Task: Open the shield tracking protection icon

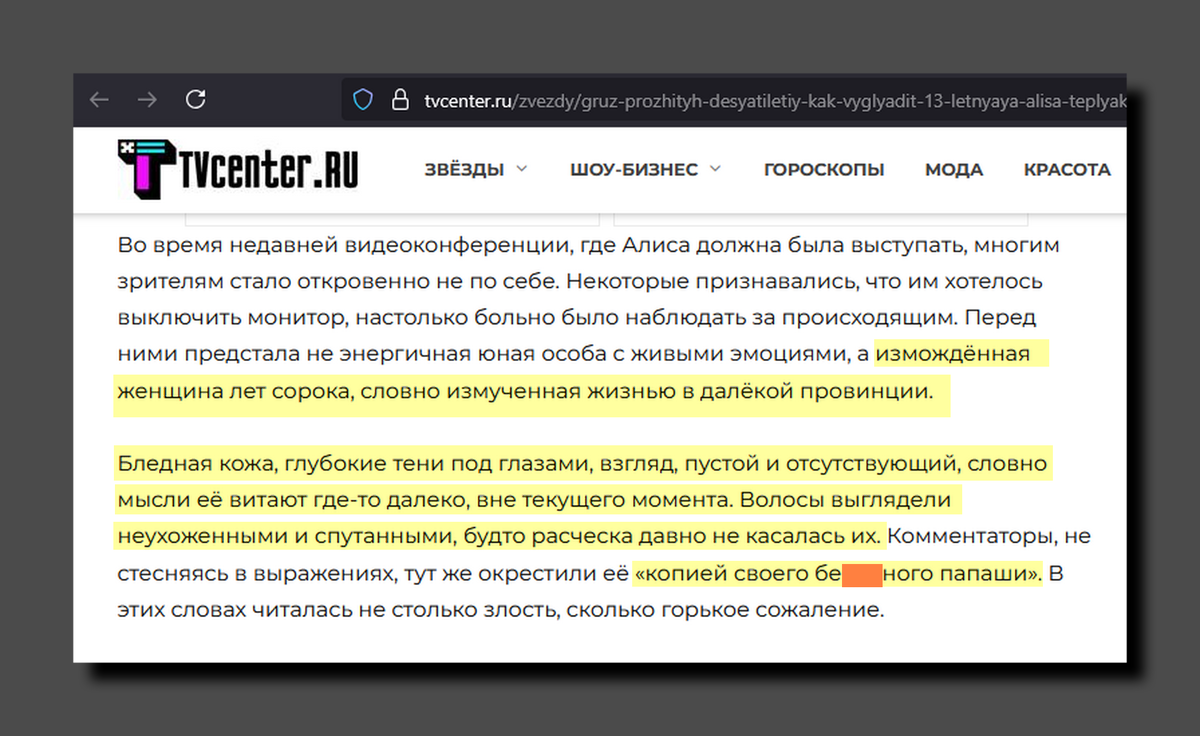Action: 361,99
